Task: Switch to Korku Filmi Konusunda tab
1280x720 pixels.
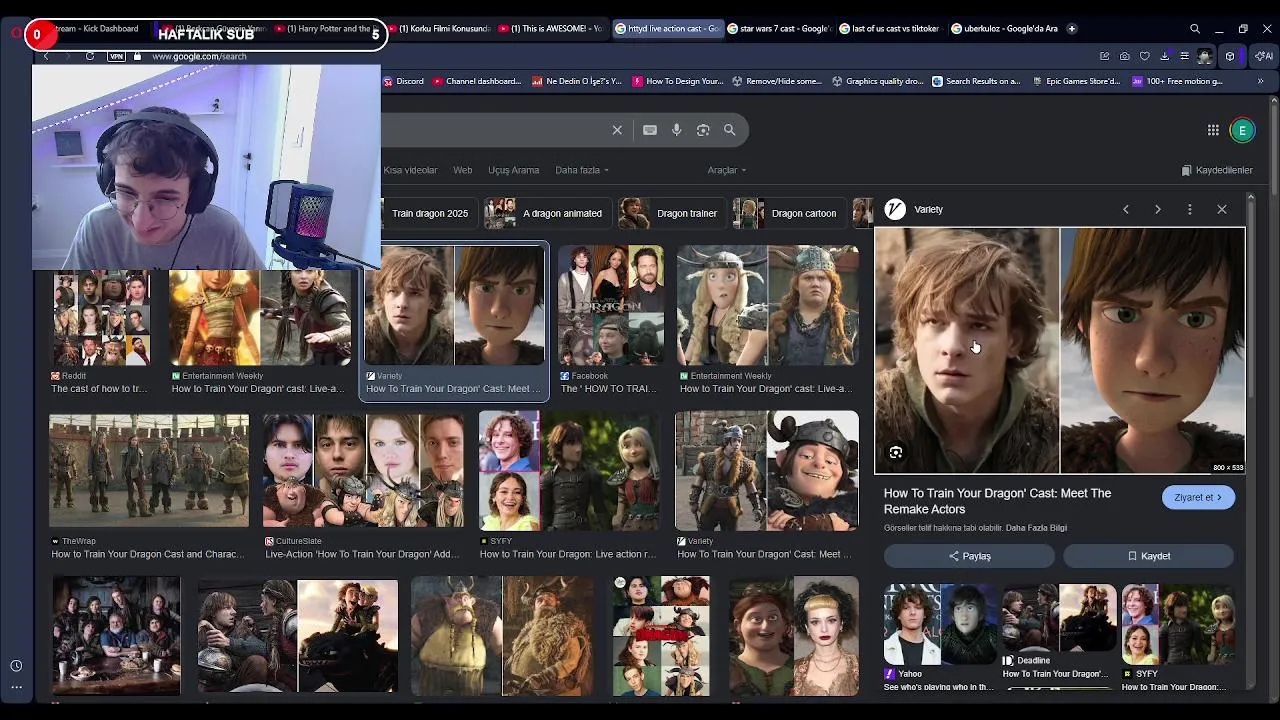Action: pyautogui.click(x=439, y=29)
